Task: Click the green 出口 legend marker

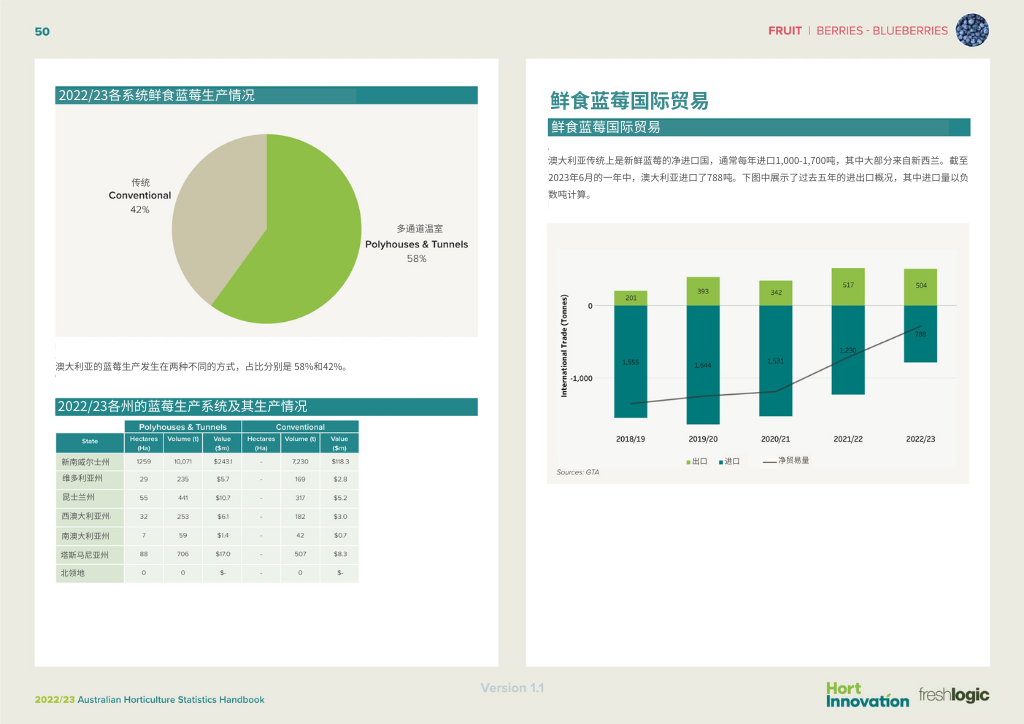Action: click(x=688, y=461)
